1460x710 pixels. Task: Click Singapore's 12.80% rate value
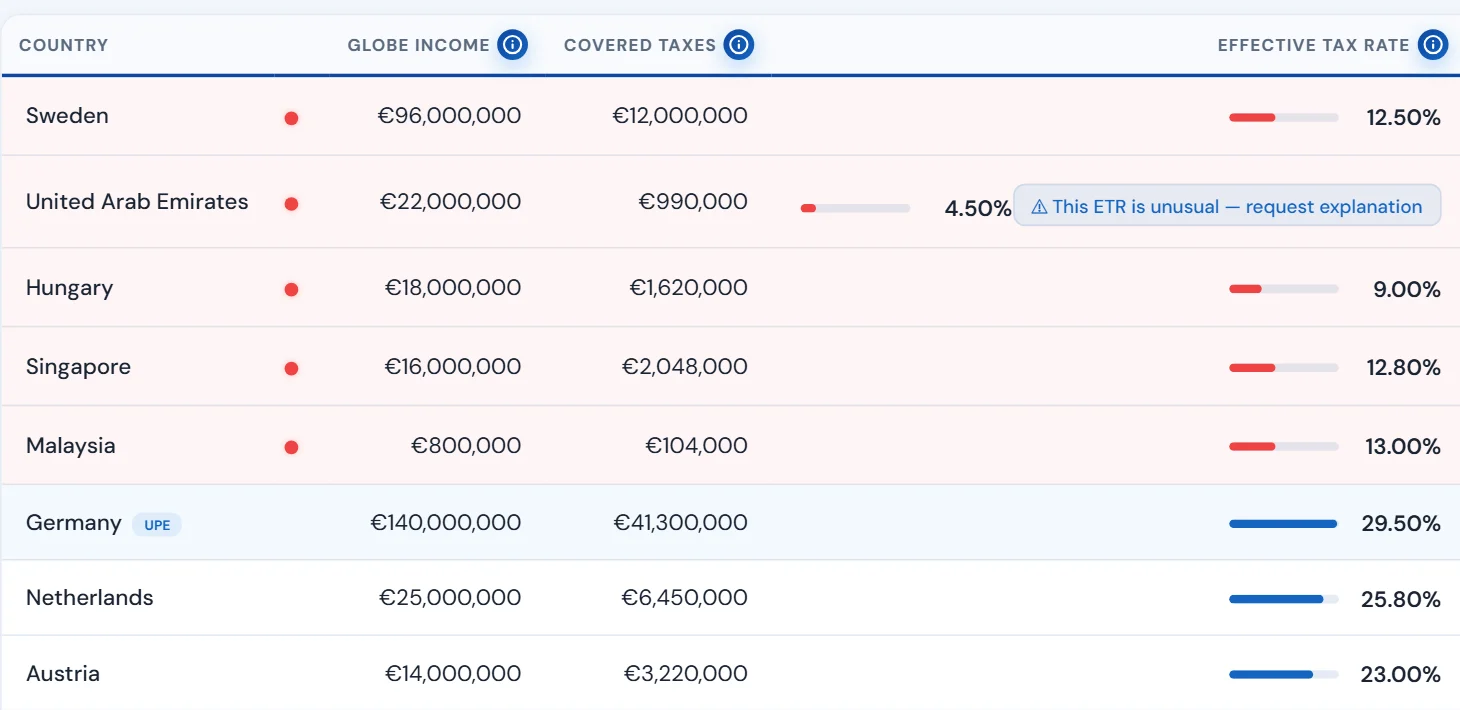pos(1404,368)
